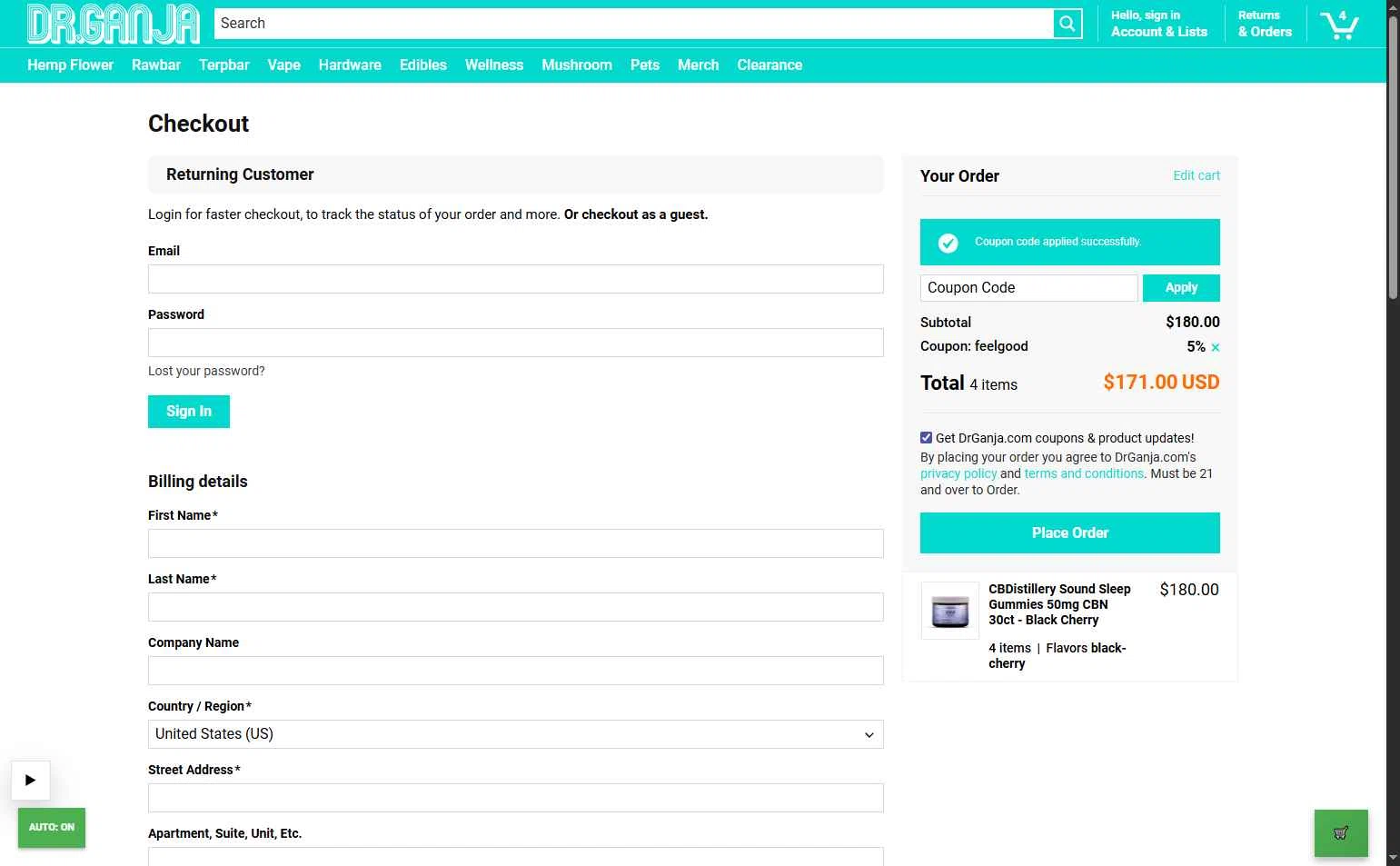1400x866 pixels.
Task: Click the Coupon Code field
Action: (x=1028, y=288)
